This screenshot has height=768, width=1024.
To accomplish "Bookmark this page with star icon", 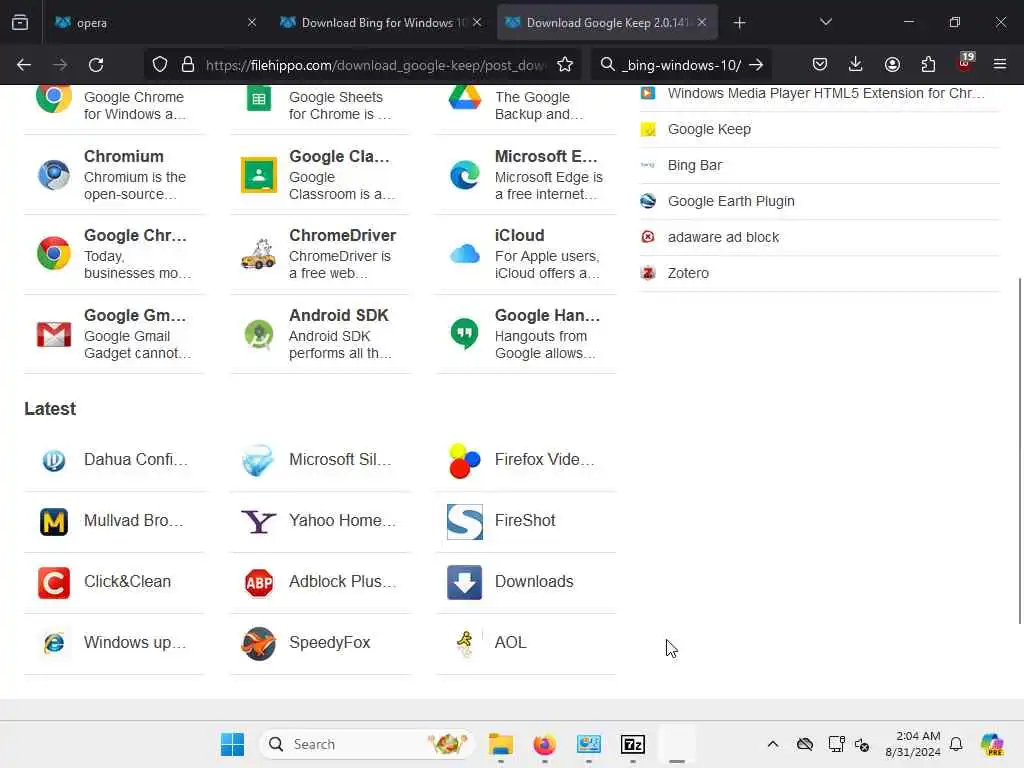I will (565, 64).
